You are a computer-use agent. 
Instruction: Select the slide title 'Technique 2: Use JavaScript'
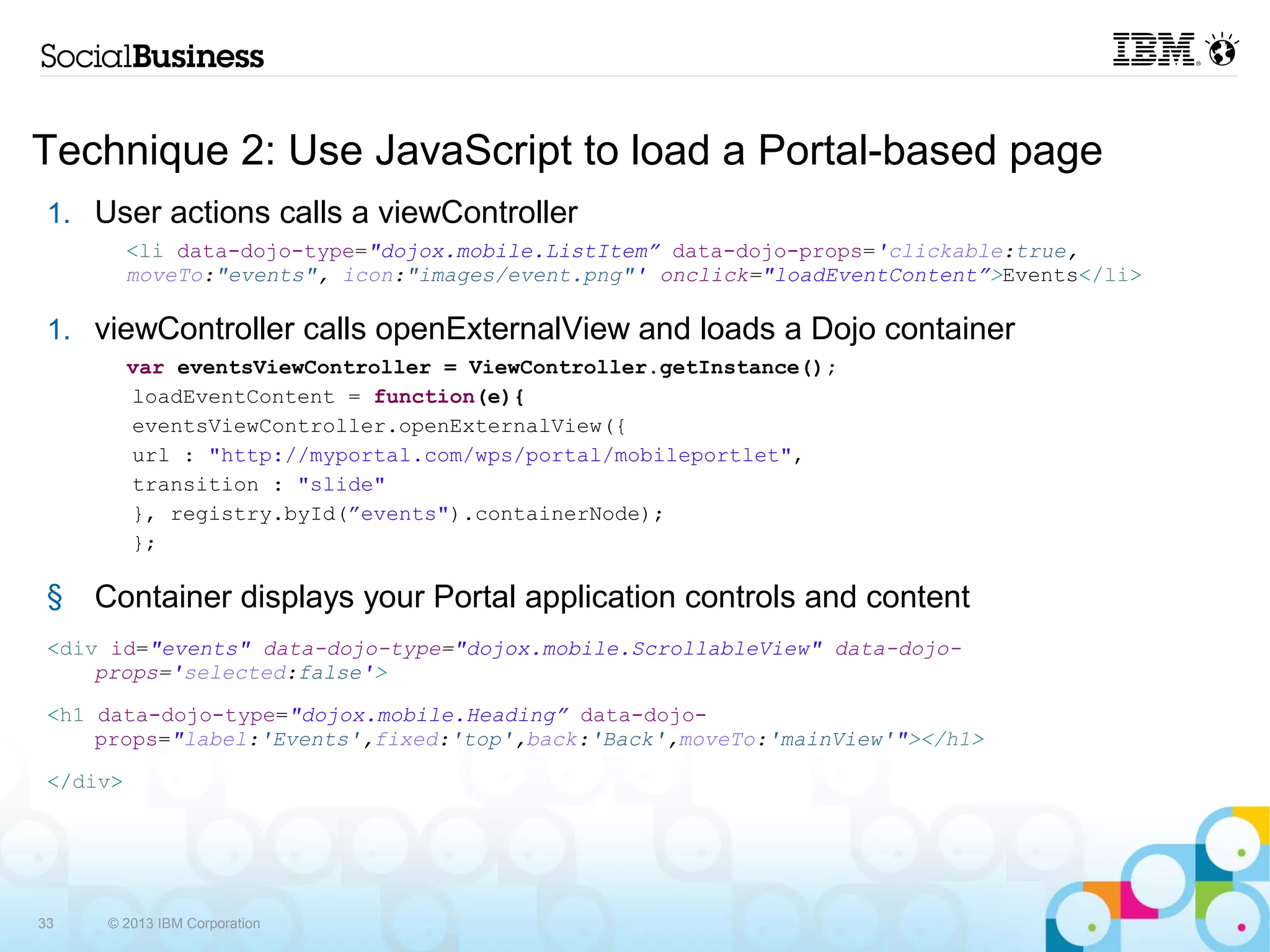point(567,151)
